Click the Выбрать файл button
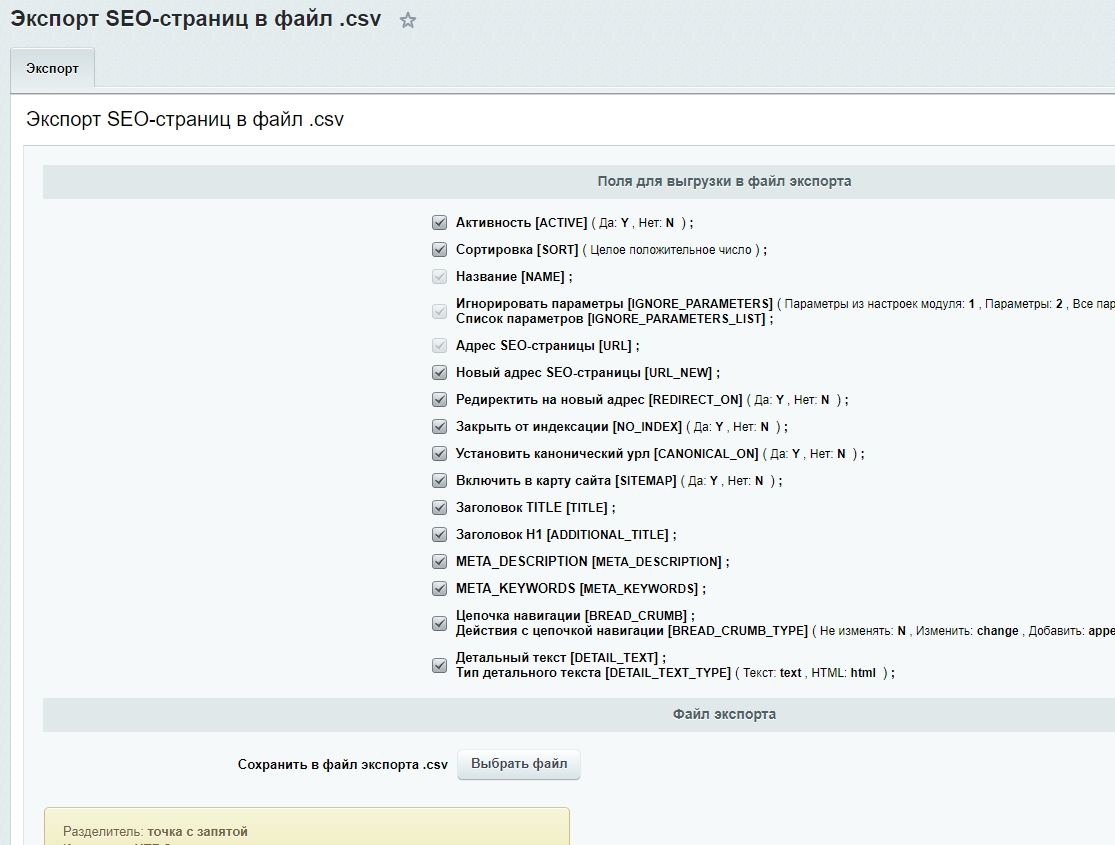The width and height of the screenshot is (1115, 845). pos(518,763)
